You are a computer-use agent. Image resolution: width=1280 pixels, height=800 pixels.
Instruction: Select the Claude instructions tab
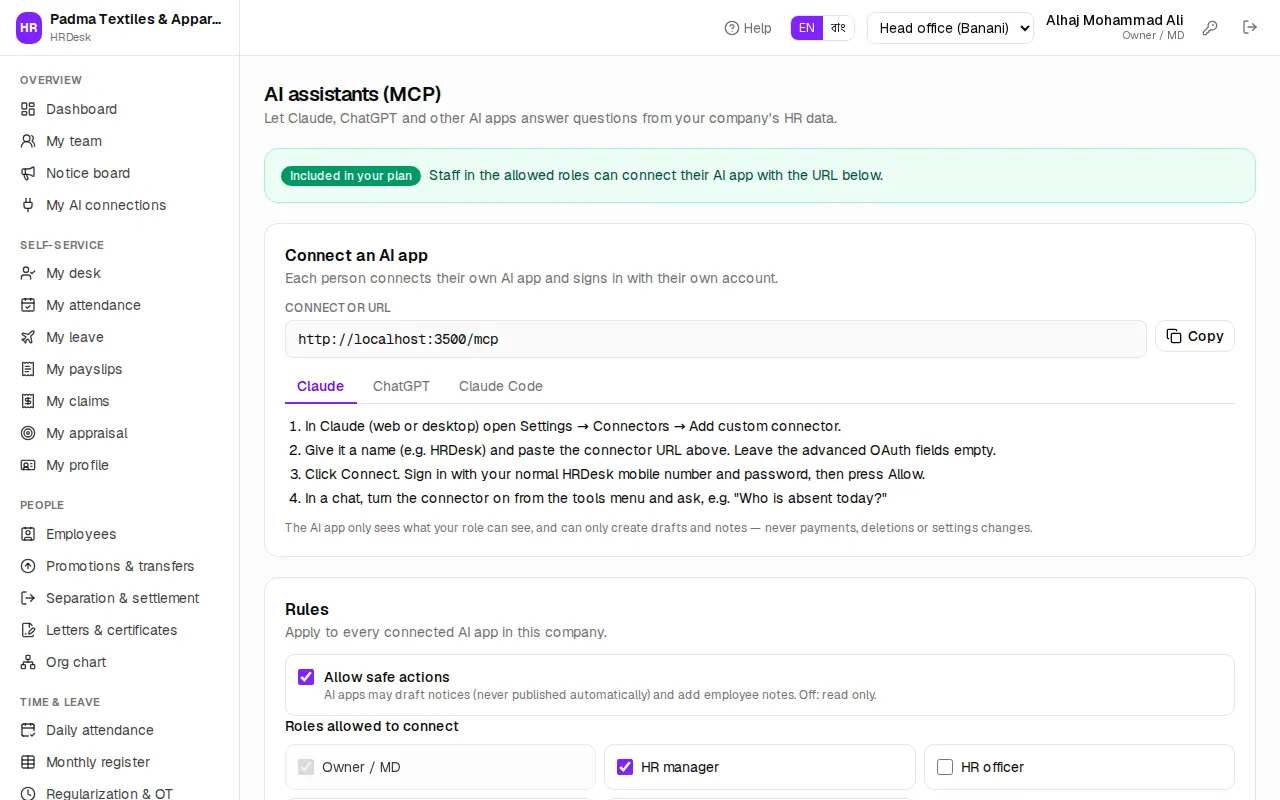pos(320,386)
